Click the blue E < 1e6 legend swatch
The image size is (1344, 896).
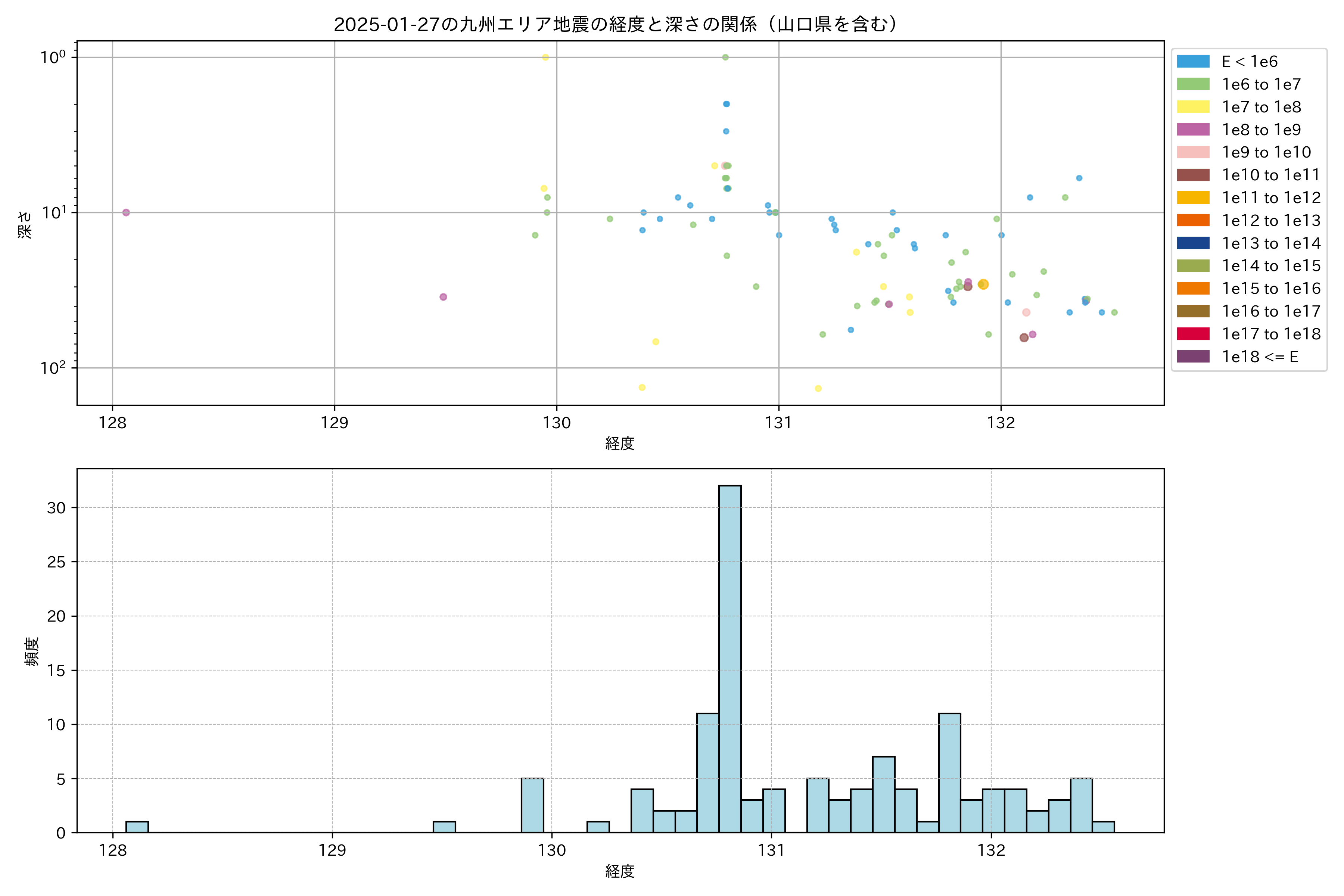[x=1193, y=62]
